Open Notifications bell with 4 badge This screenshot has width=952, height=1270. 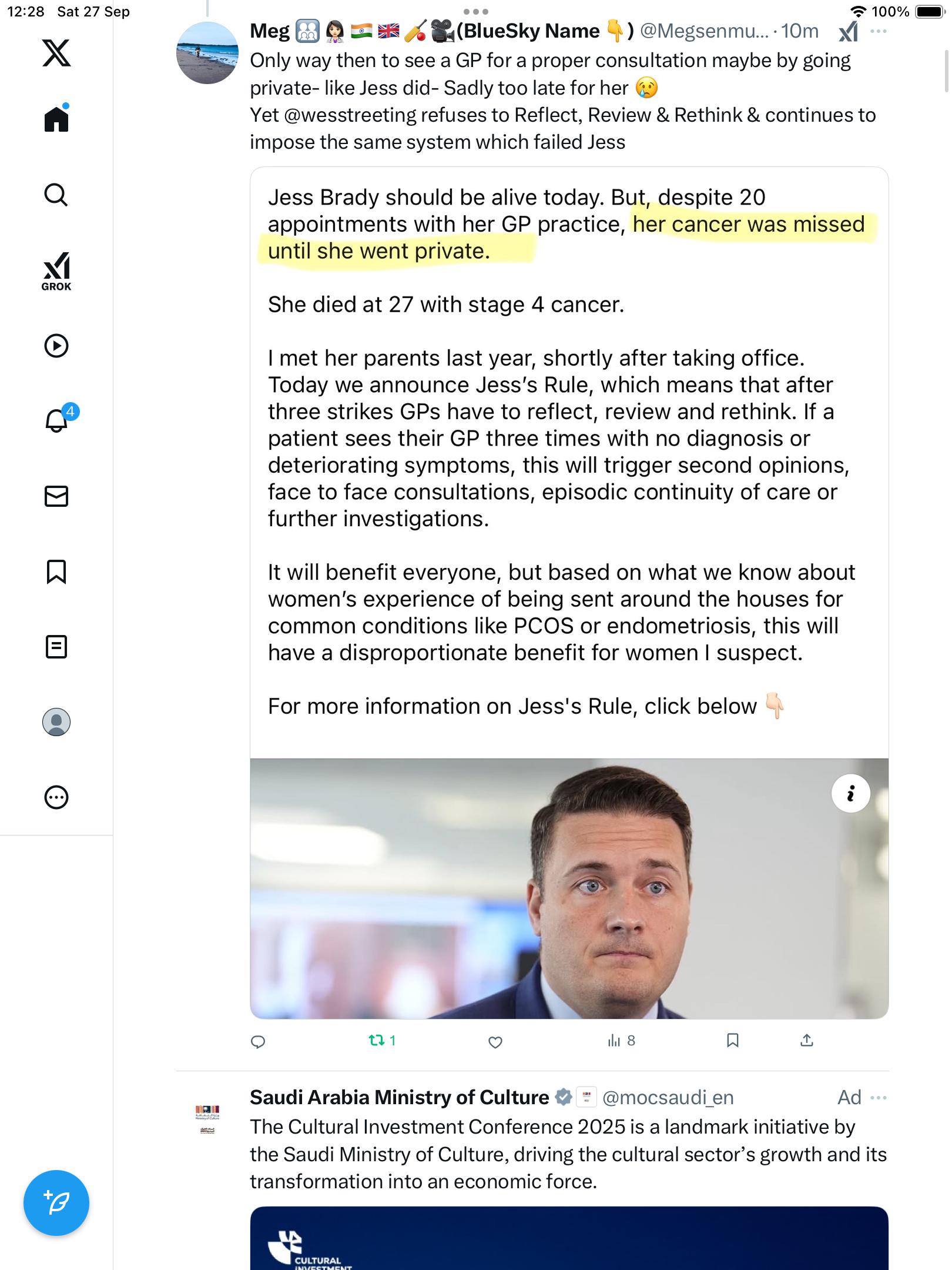[x=58, y=420]
